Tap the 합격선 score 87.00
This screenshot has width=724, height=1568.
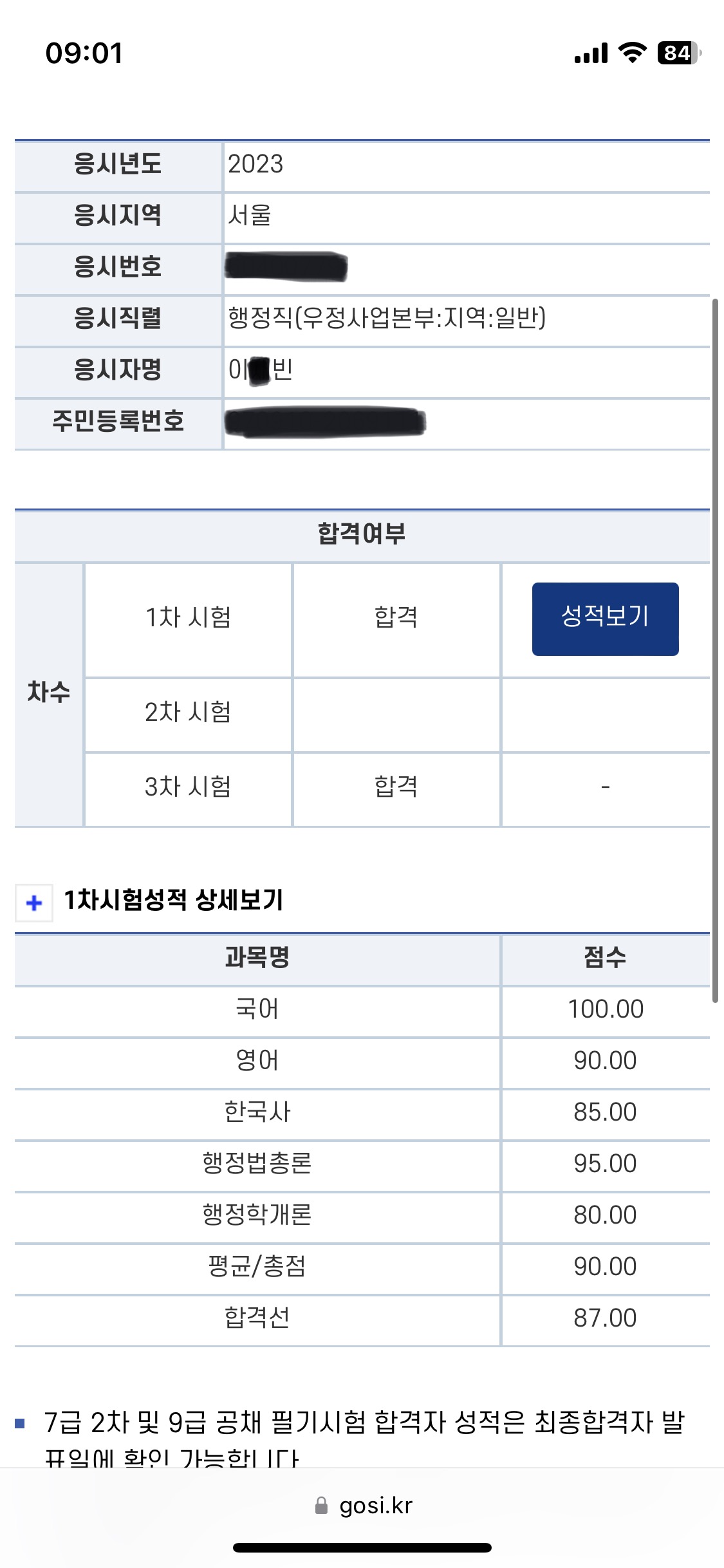(605, 1318)
